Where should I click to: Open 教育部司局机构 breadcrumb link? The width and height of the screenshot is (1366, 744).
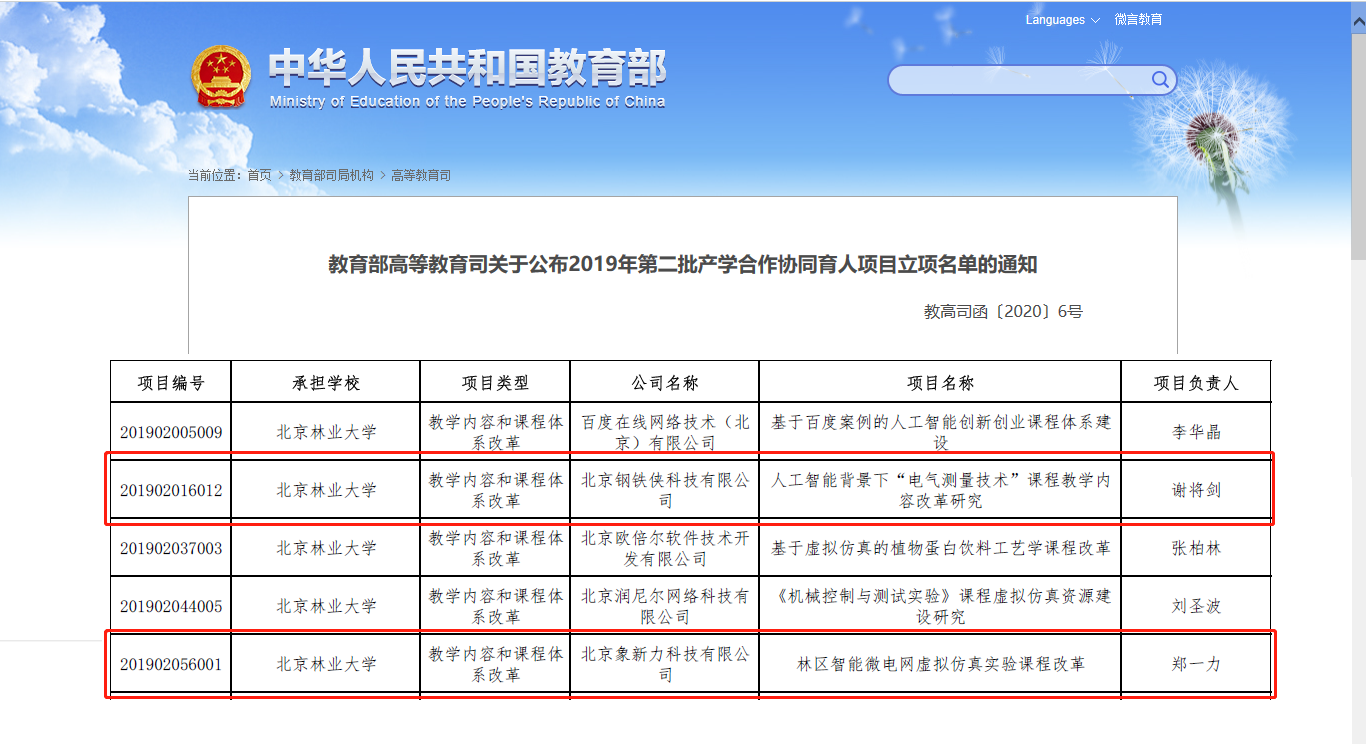pos(331,175)
